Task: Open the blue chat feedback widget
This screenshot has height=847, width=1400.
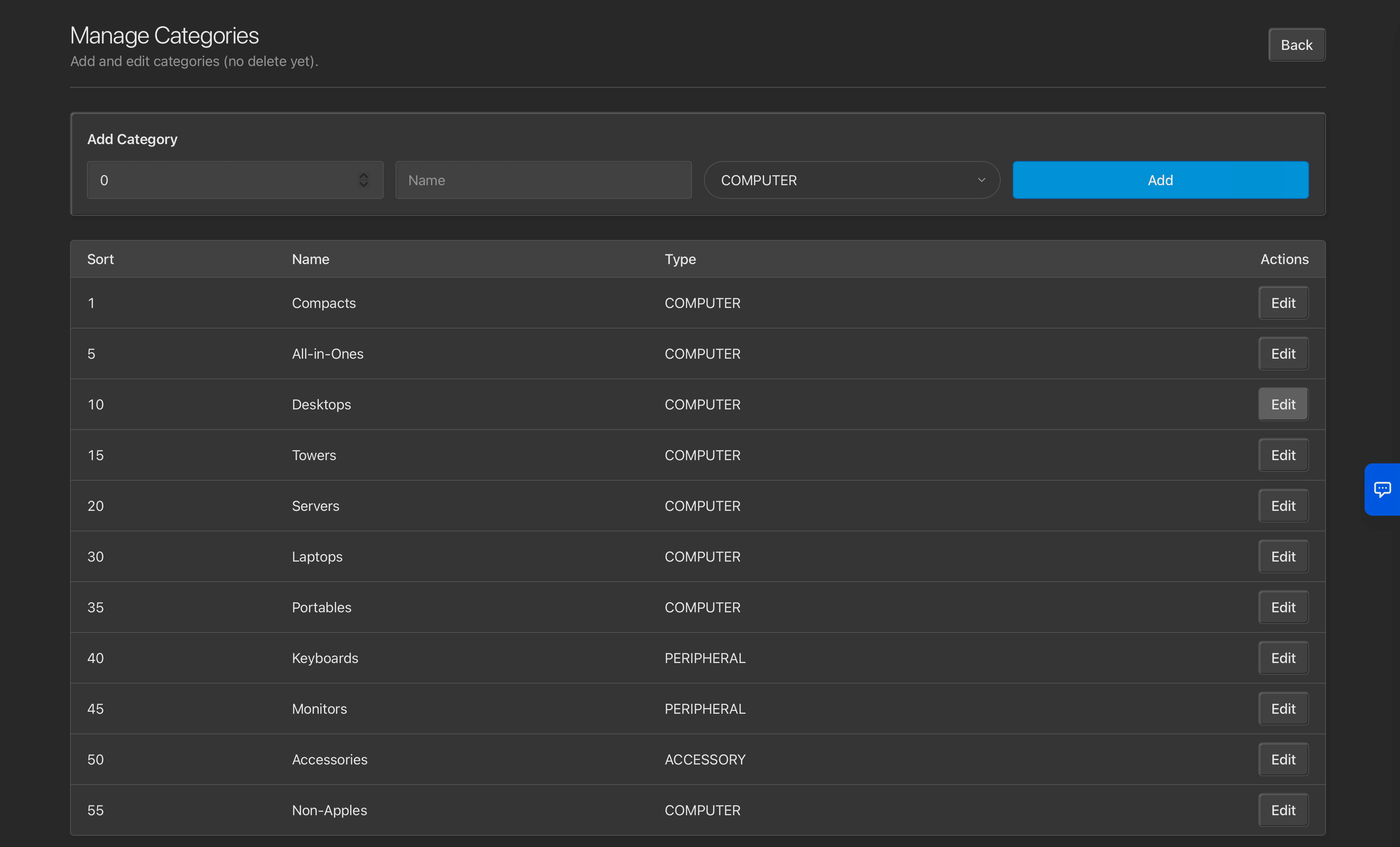Action: [x=1382, y=489]
